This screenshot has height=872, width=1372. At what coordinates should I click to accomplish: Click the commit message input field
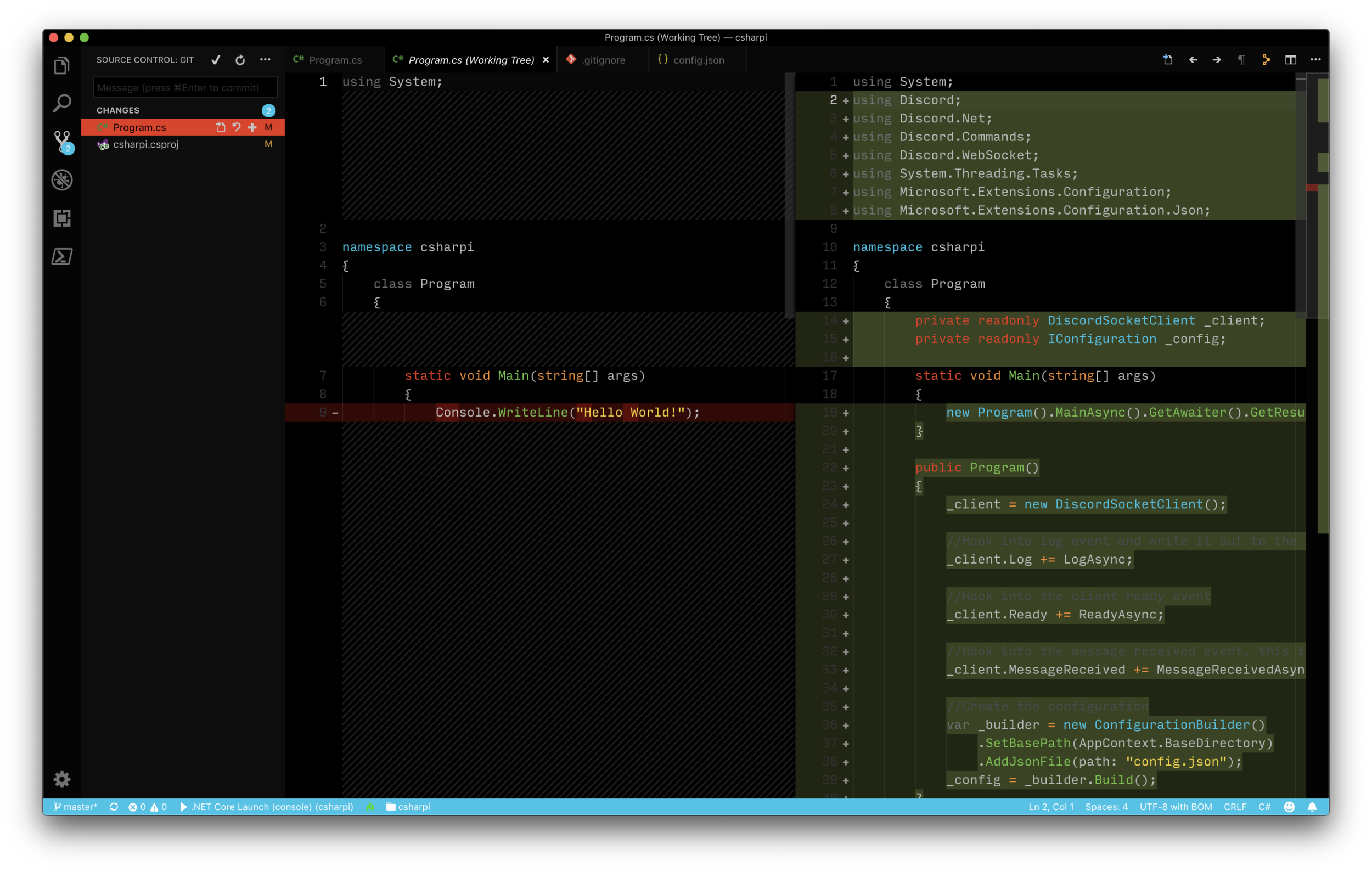[184, 88]
